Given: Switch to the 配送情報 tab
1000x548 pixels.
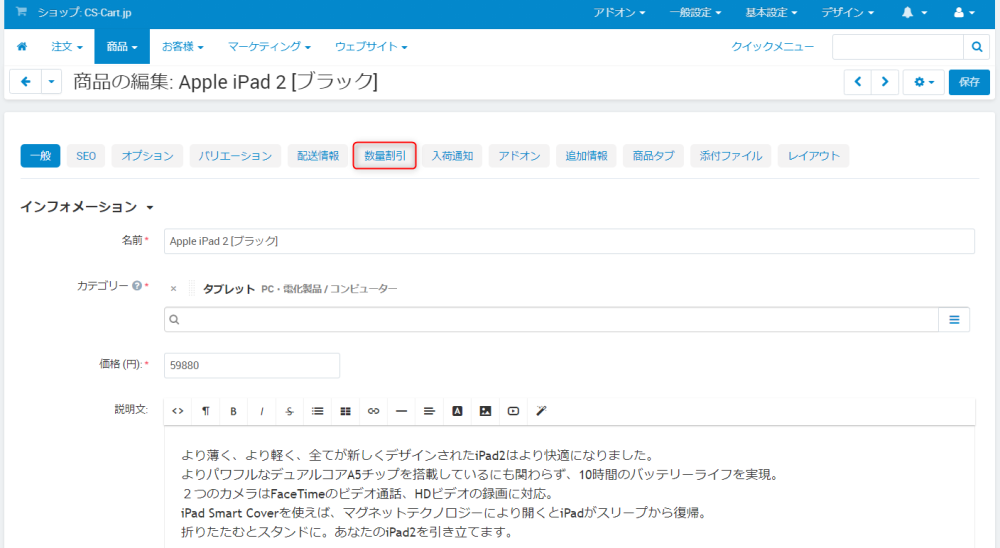Looking at the screenshot, I should (318, 156).
